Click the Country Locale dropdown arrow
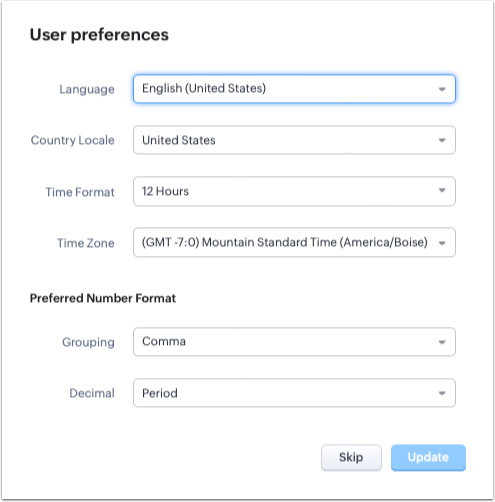495x502 pixels. 442,140
